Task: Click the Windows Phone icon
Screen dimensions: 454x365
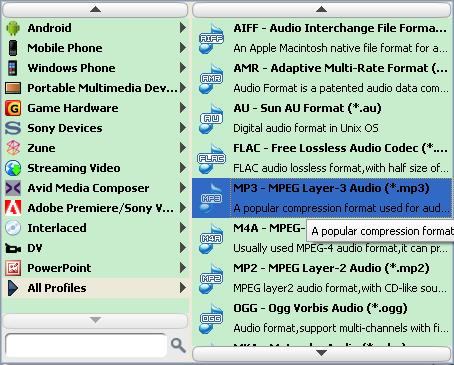Action: point(13,68)
